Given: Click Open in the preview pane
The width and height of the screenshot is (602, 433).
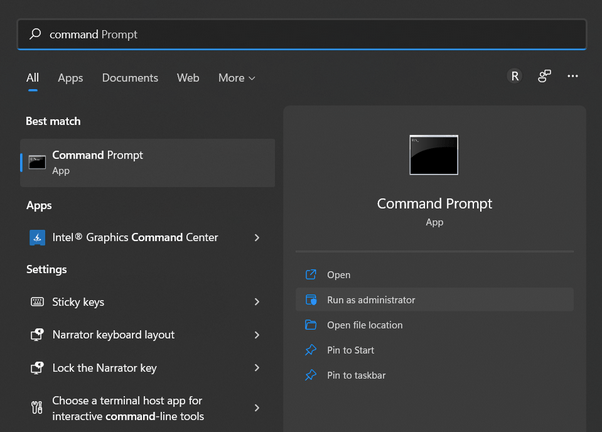Looking at the screenshot, I should tap(435, 275).
